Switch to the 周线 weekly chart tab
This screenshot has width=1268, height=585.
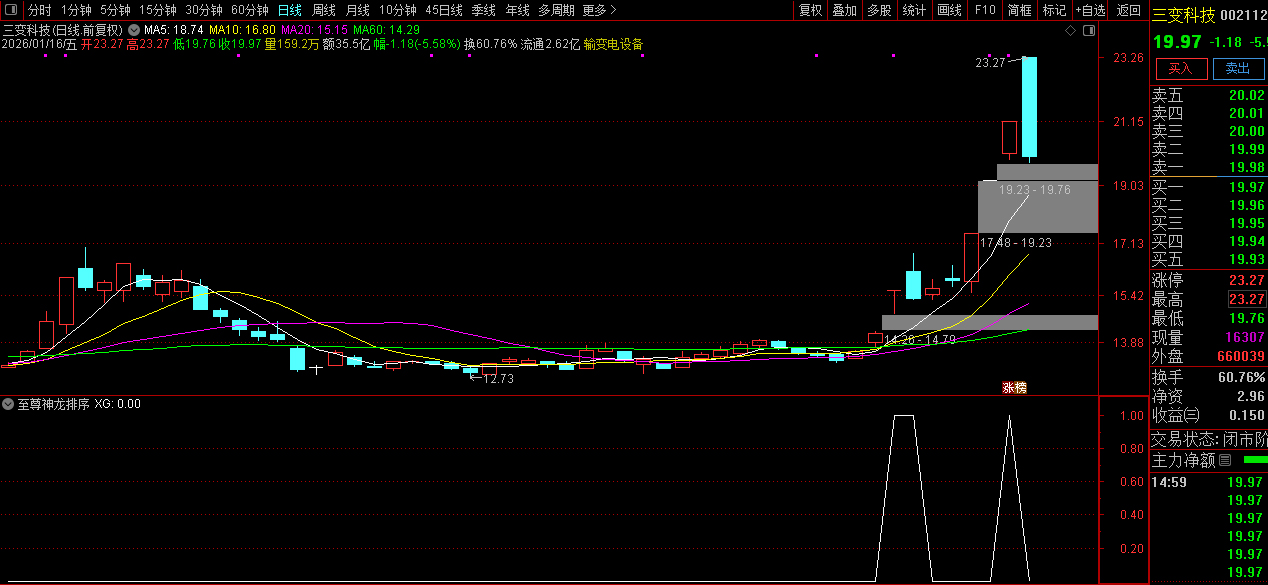323,10
